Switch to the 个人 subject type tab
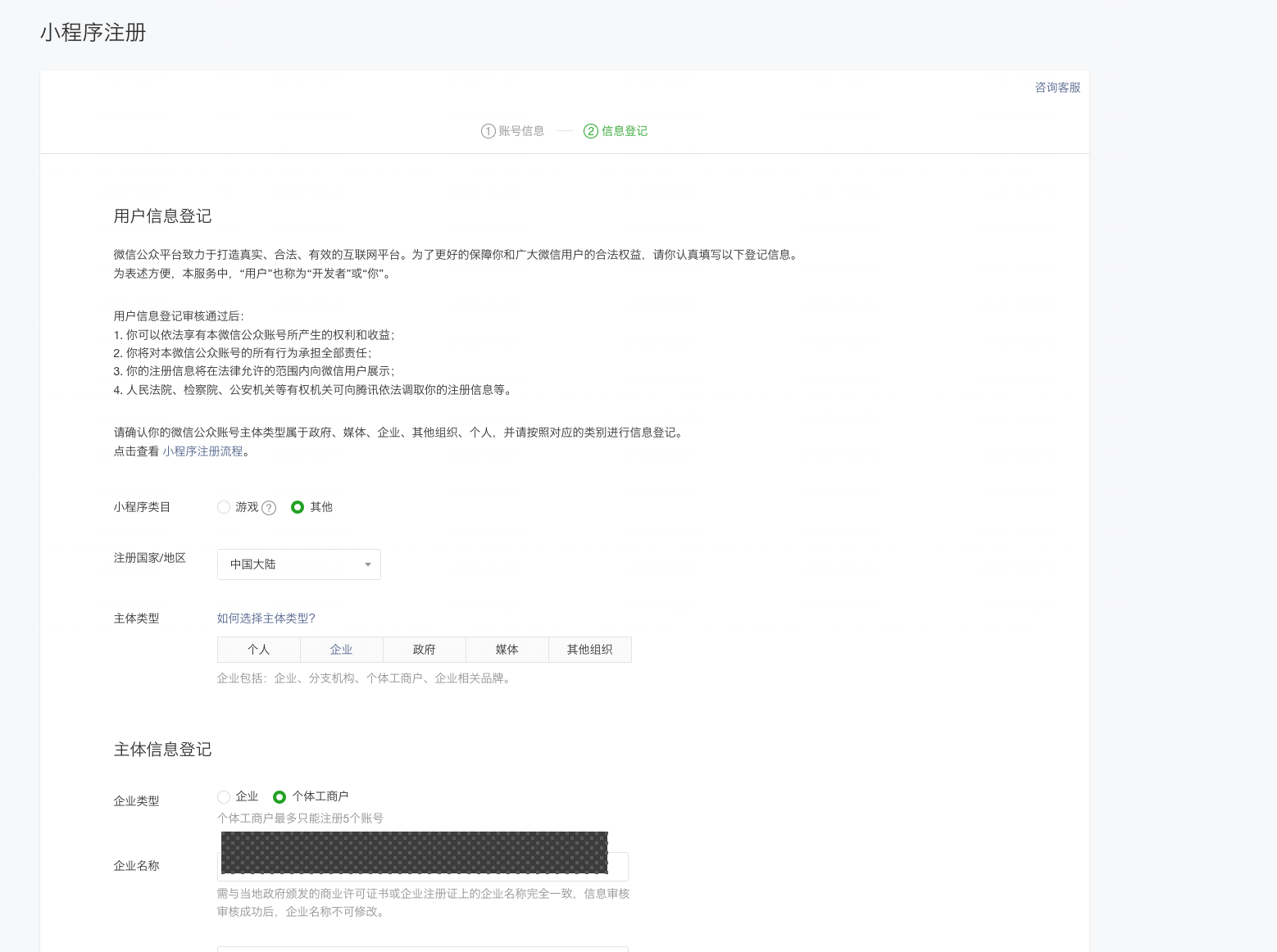This screenshot has width=1277, height=952. tap(258, 649)
